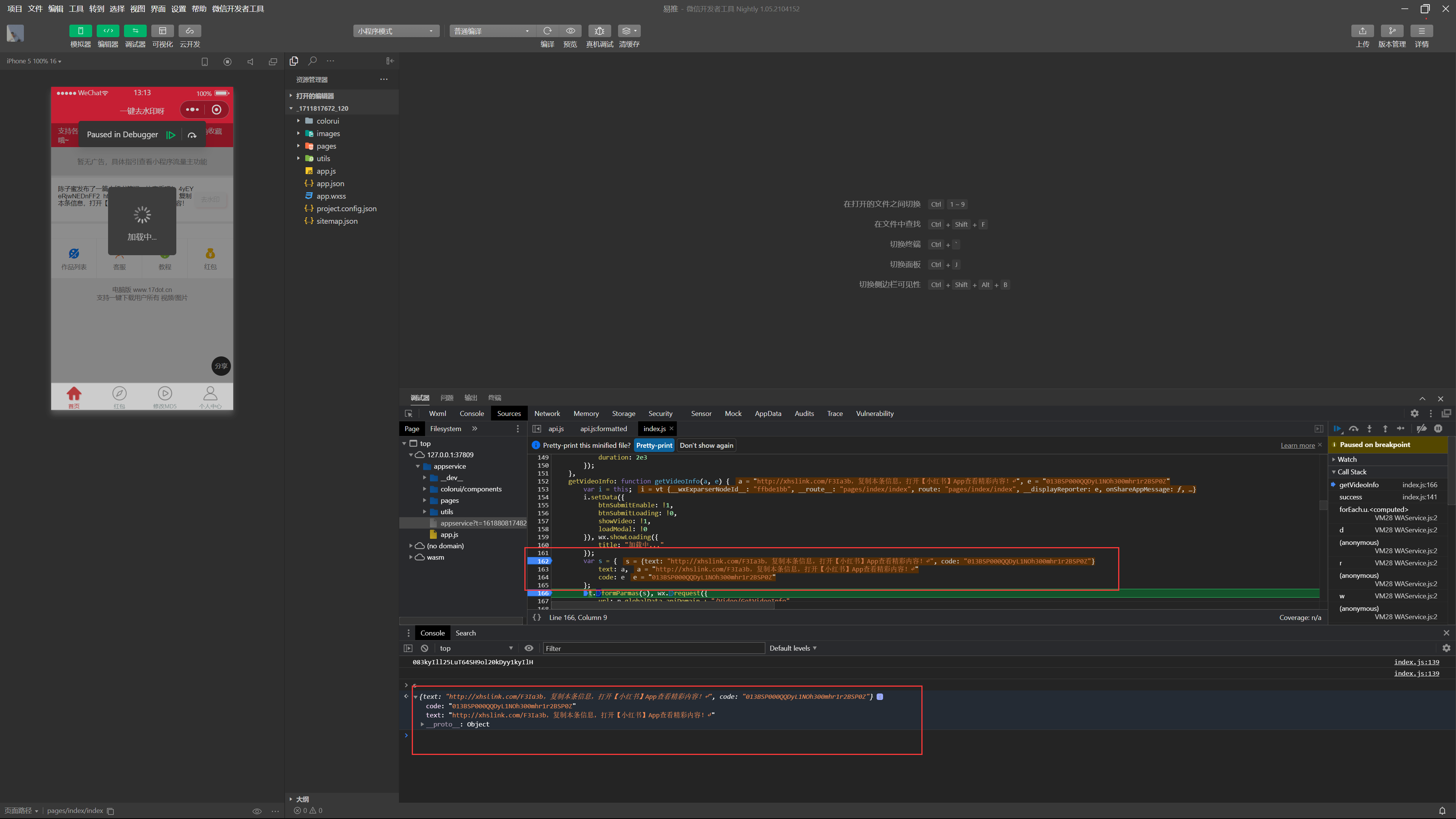Viewport: 1456px width, 819px height.
Task: Open project.config.json file
Action: pos(347,209)
